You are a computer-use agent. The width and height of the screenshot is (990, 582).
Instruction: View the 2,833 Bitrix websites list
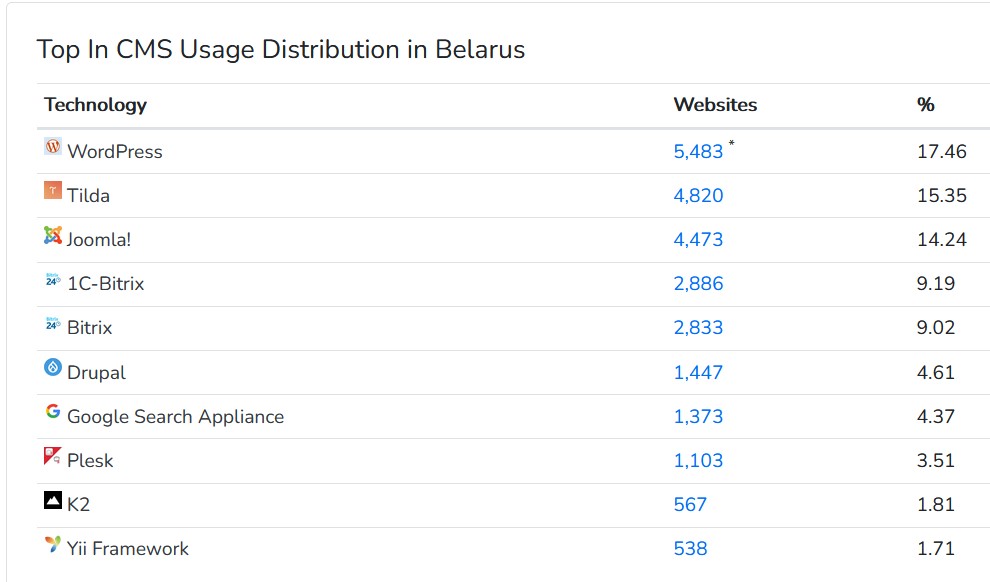698,328
